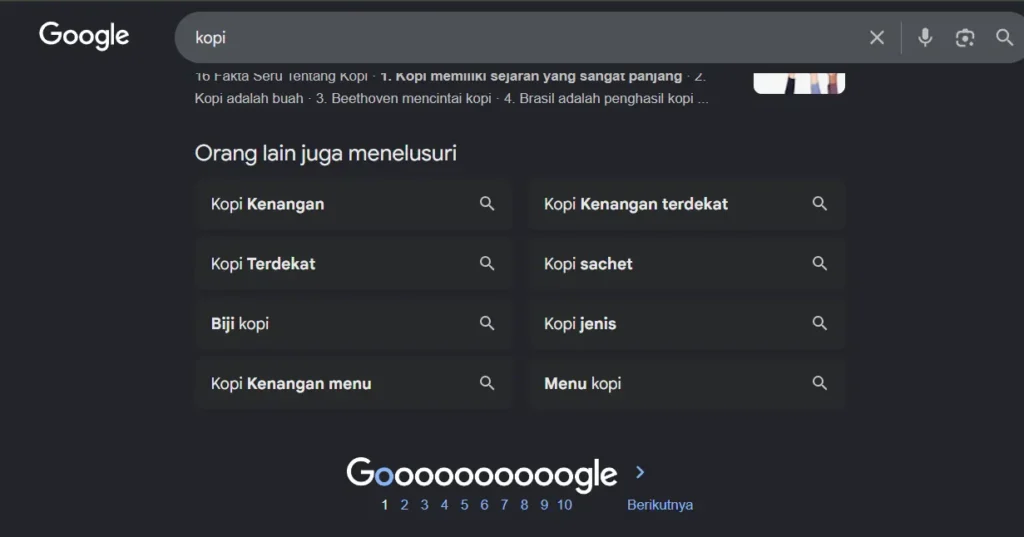This screenshot has width=1024, height=537.
Task: Go to results page 3
Action: tap(424, 505)
